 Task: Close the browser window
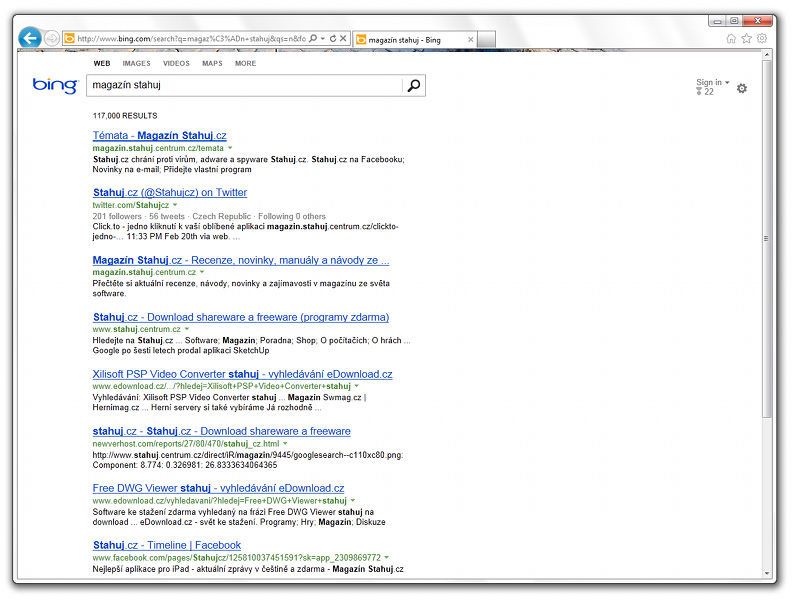coord(757,21)
